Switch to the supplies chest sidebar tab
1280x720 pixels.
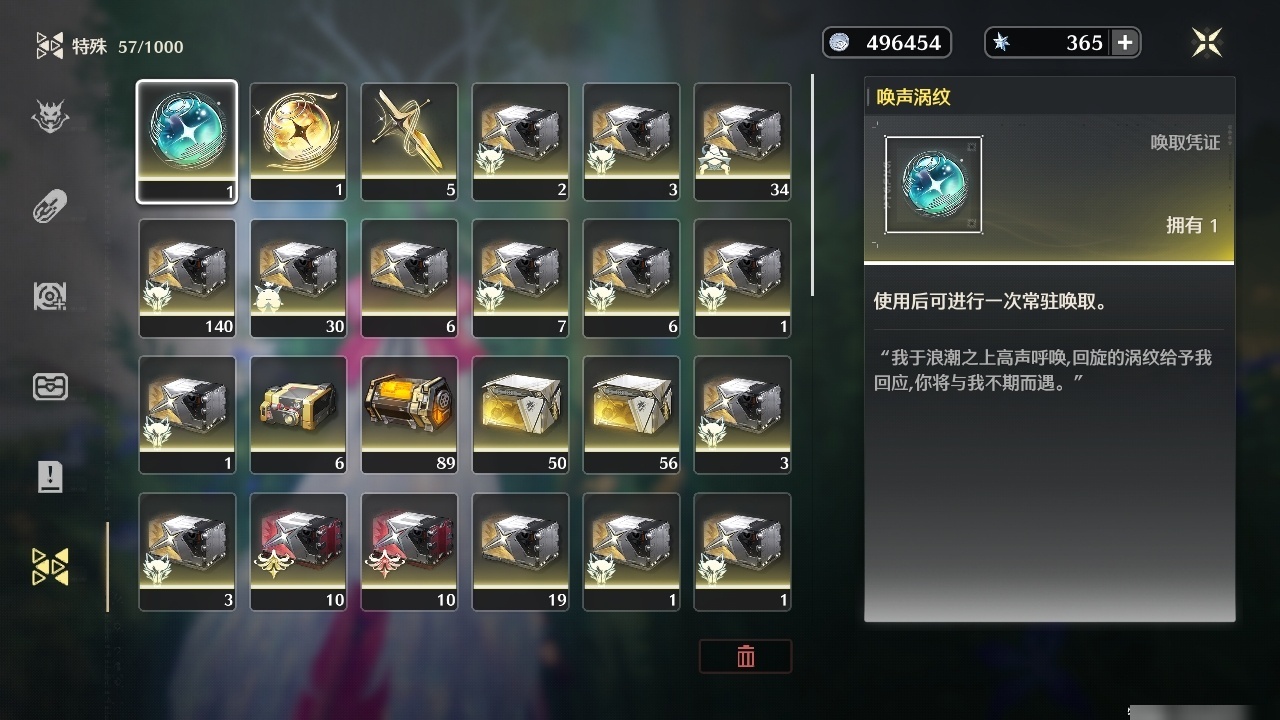(x=50, y=386)
